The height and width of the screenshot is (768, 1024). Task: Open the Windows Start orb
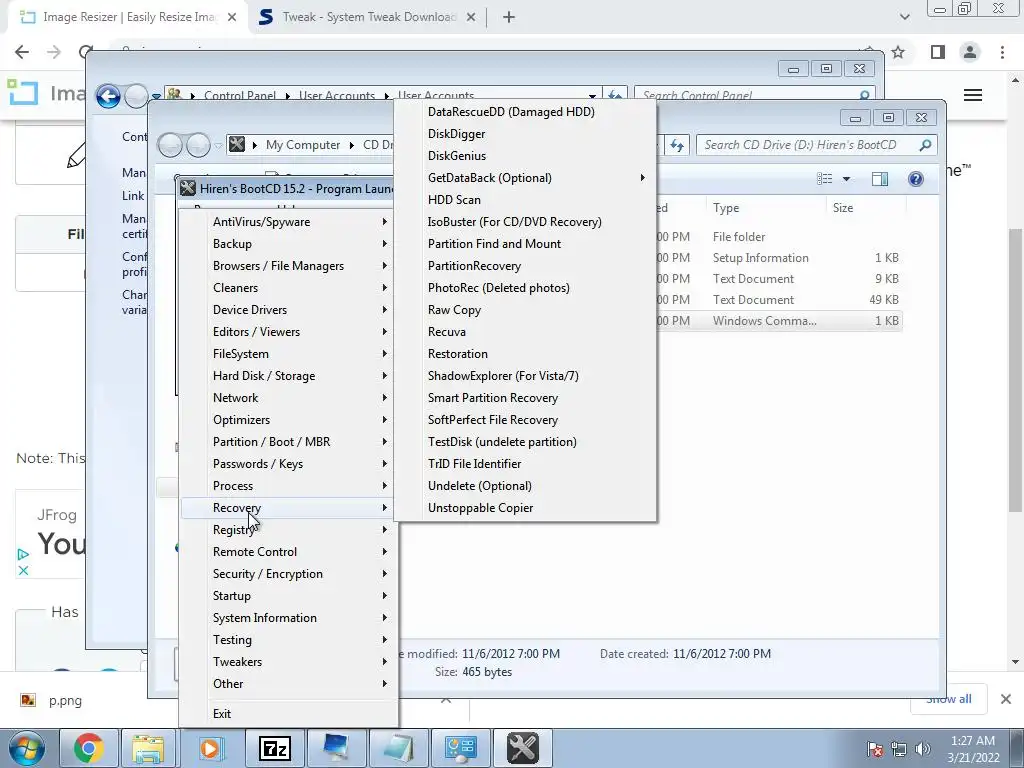tap(27, 748)
